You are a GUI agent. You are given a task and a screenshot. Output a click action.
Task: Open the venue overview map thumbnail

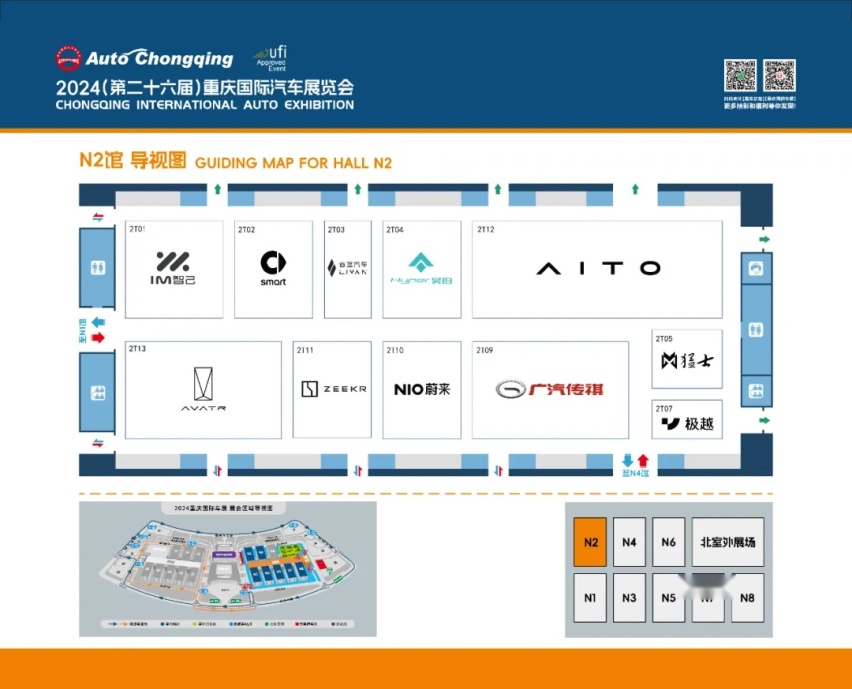(x=228, y=569)
